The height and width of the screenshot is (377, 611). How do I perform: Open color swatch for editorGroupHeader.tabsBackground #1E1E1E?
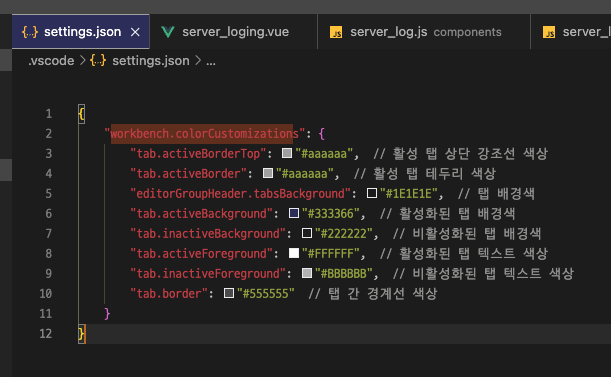click(372, 193)
